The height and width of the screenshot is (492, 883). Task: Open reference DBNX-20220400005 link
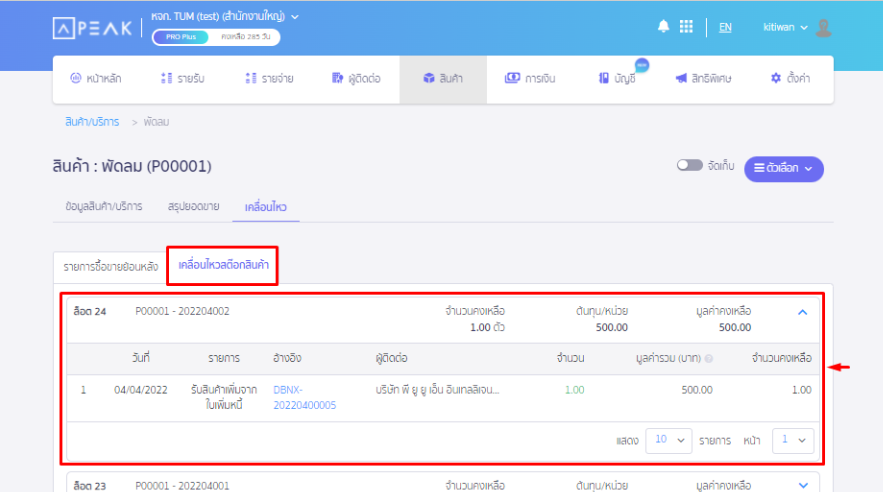click(x=304, y=397)
